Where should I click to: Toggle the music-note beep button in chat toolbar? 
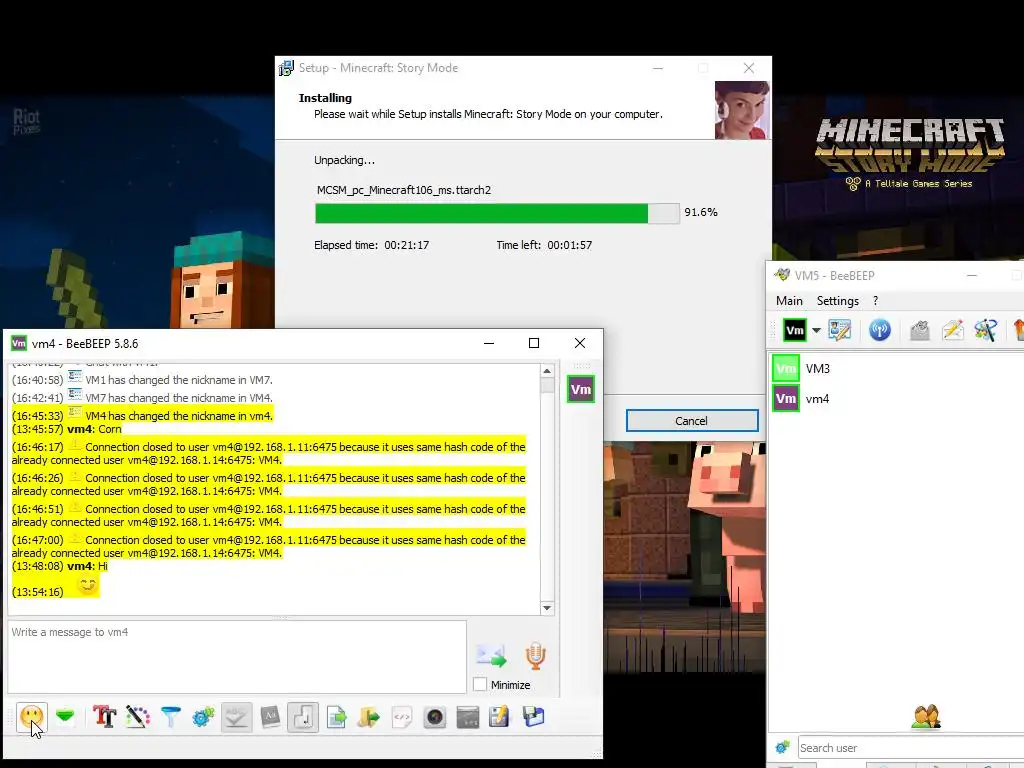tap(303, 718)
